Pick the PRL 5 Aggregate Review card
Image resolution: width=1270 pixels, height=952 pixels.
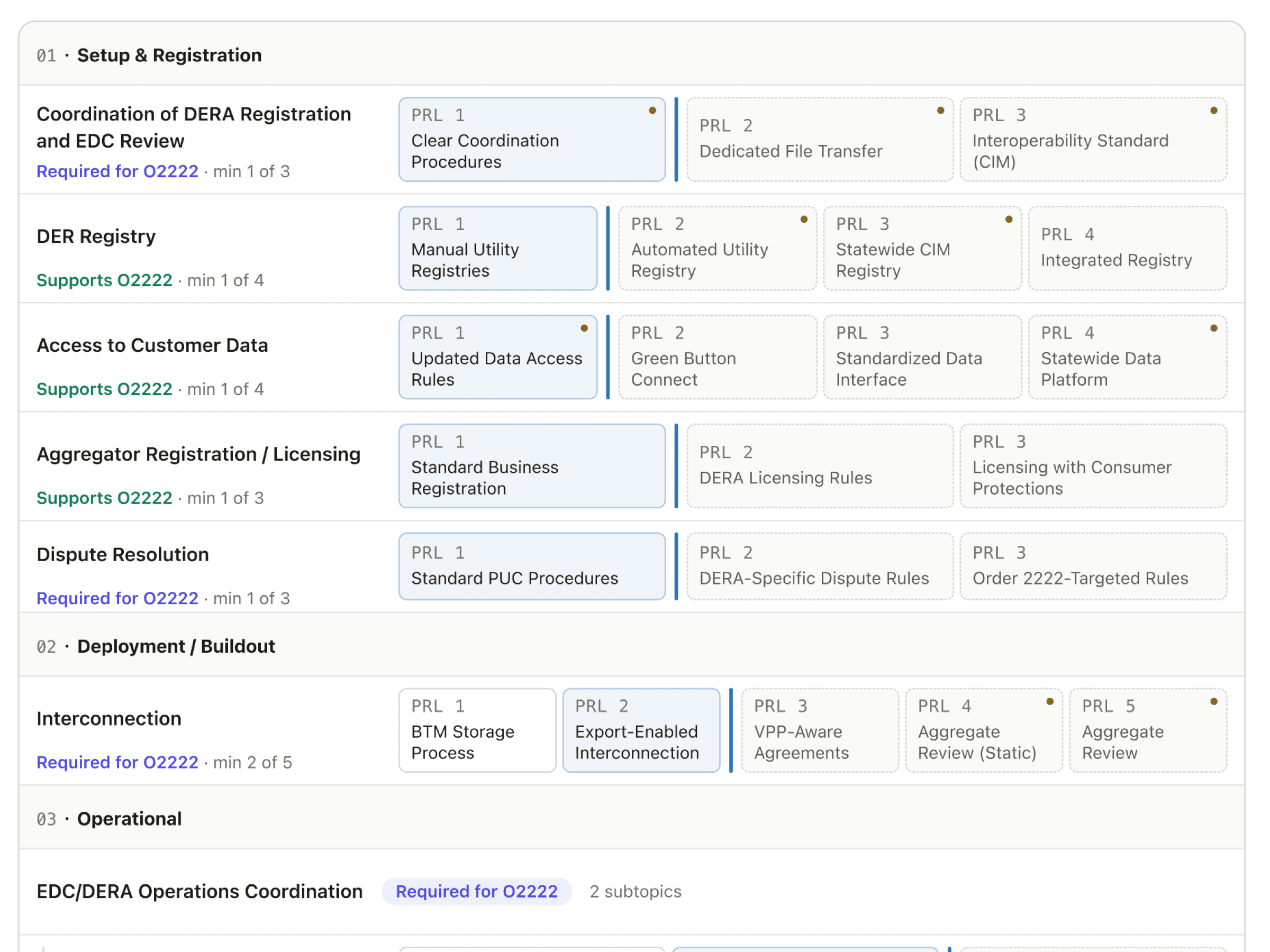(x=1148, y=730)
